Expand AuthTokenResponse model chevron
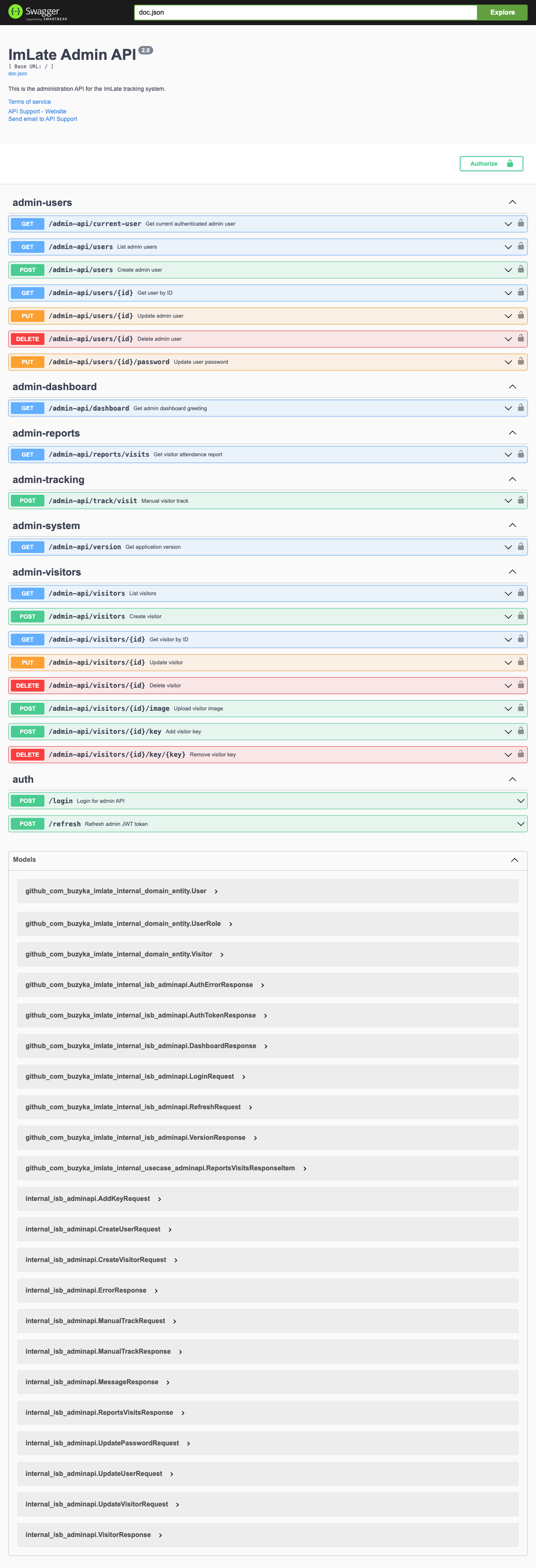The width and height of the screenshot is (536, 1568). tap(265, 1016)
